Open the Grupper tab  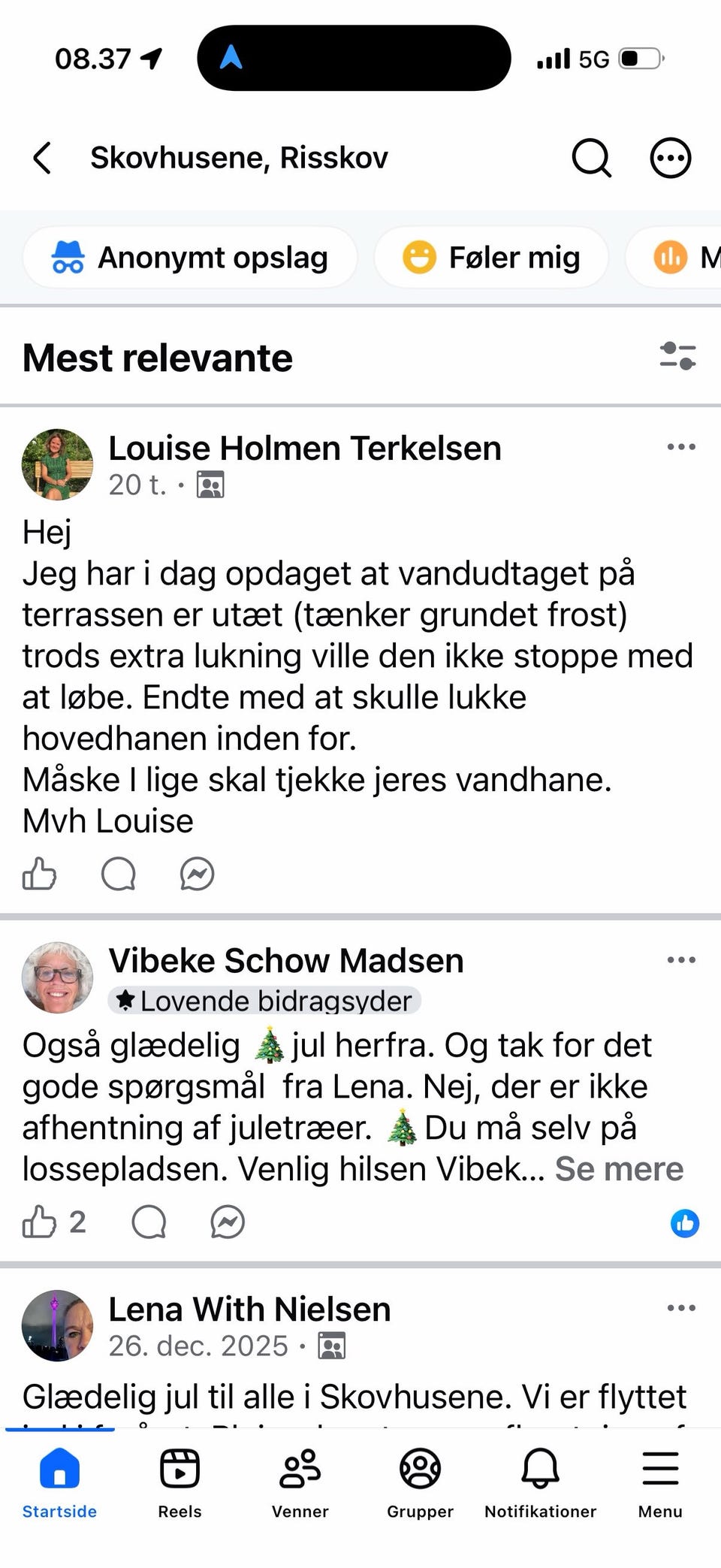[420, 1482]
